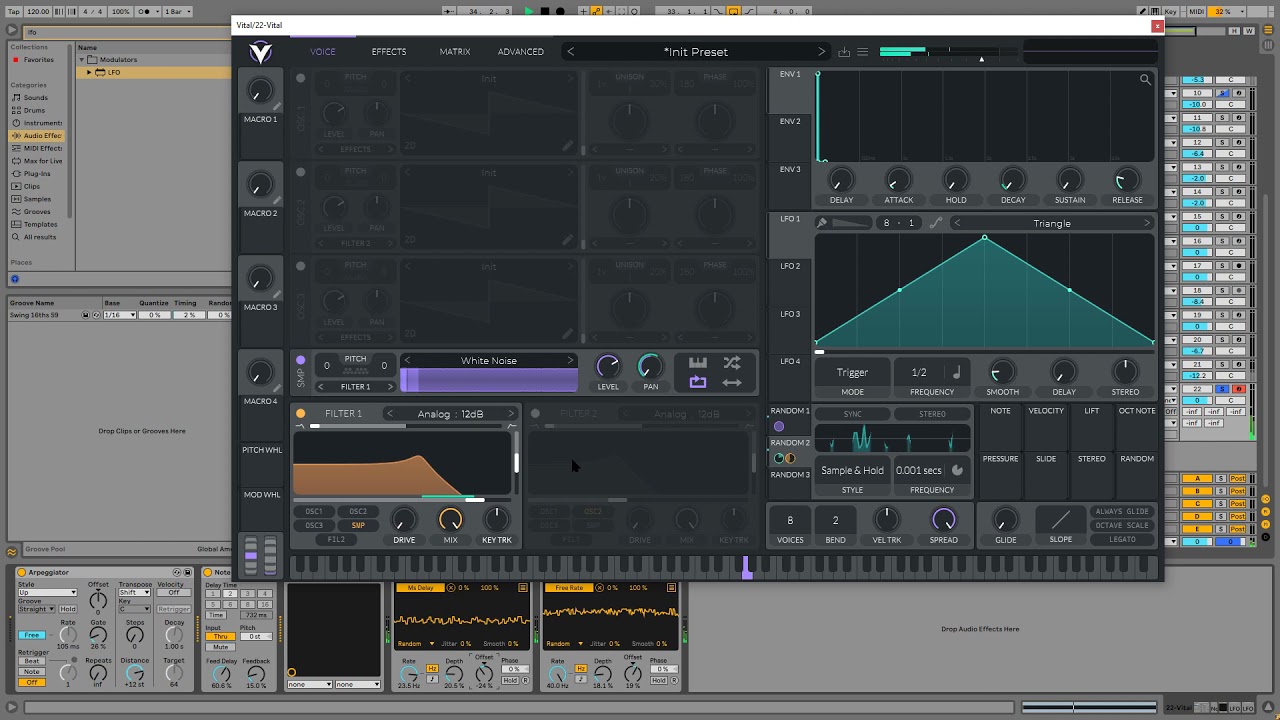Click the LFO frequency note-value icon
Viewport: 1280px width, 720px height.
pos(956,372)
